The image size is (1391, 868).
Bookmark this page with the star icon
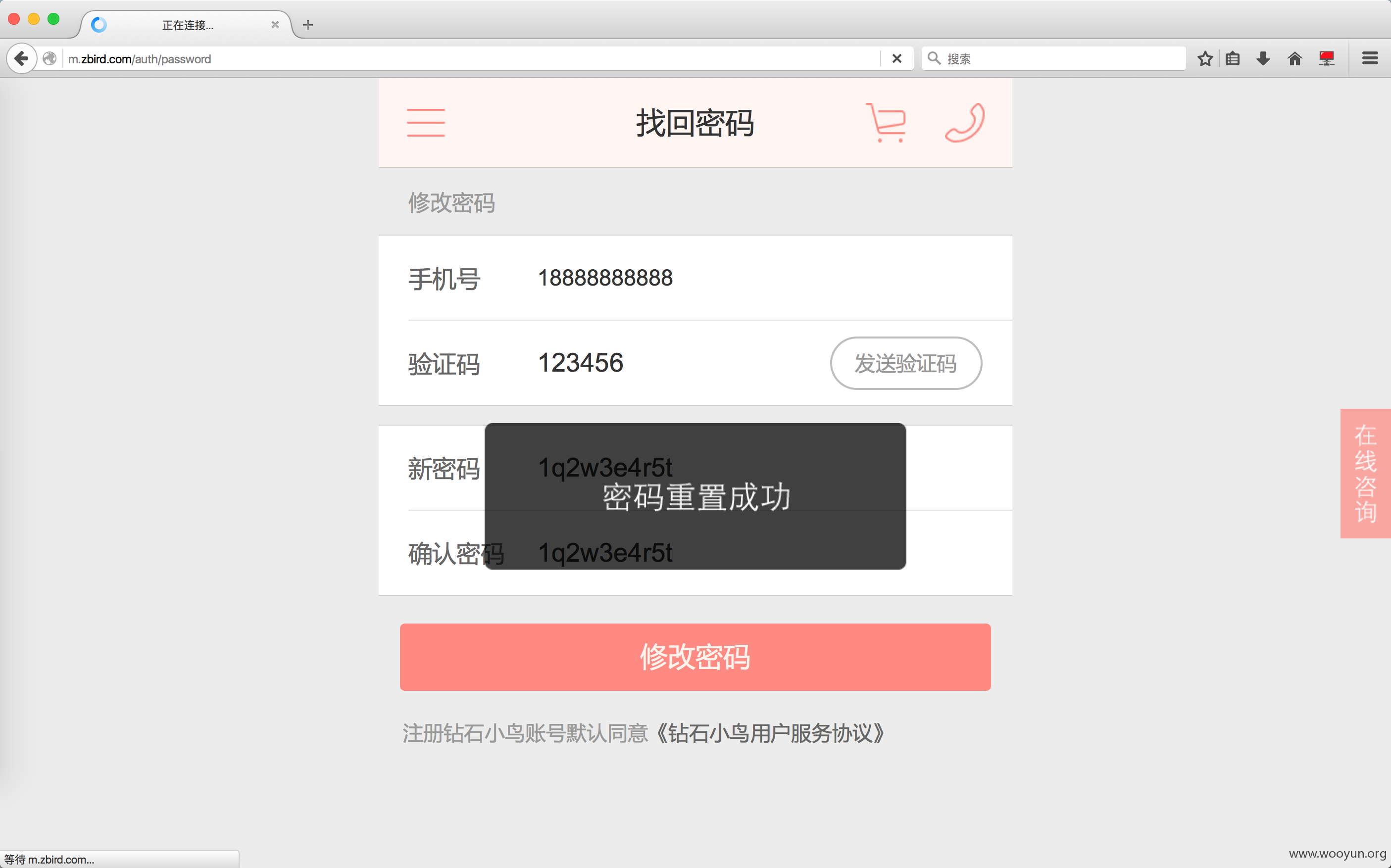tap(1205, 58)
